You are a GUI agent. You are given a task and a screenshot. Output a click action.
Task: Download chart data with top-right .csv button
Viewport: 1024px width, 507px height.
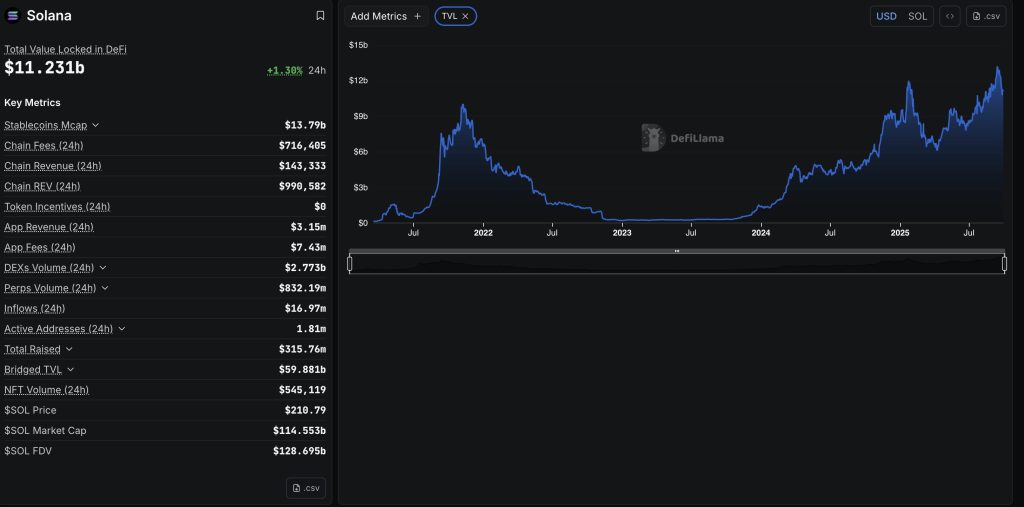(x=986, y=16)
